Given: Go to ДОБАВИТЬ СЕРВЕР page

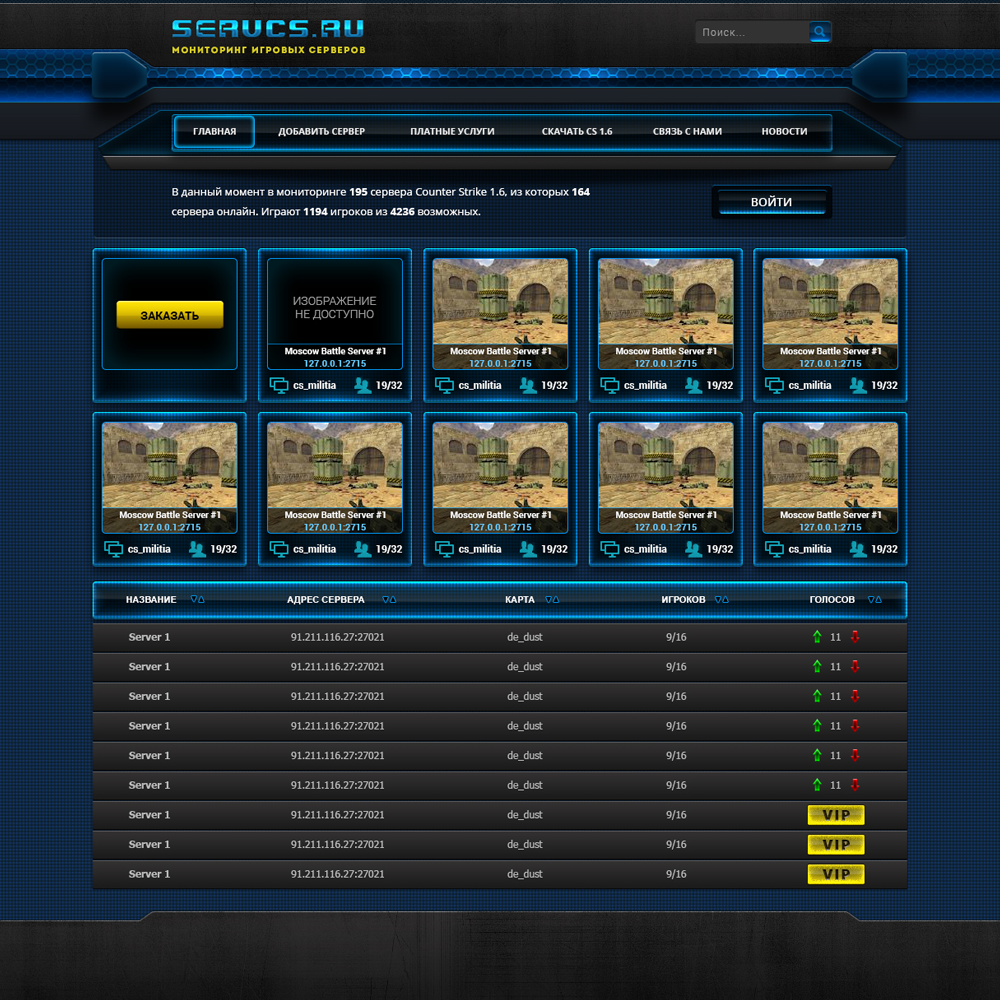Looking at the screenshot, I should coord(321,131).
